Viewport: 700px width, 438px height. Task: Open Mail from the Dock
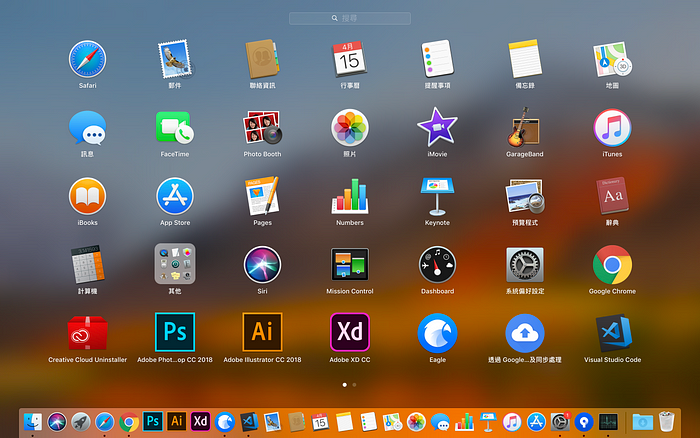tap(272, 422)
